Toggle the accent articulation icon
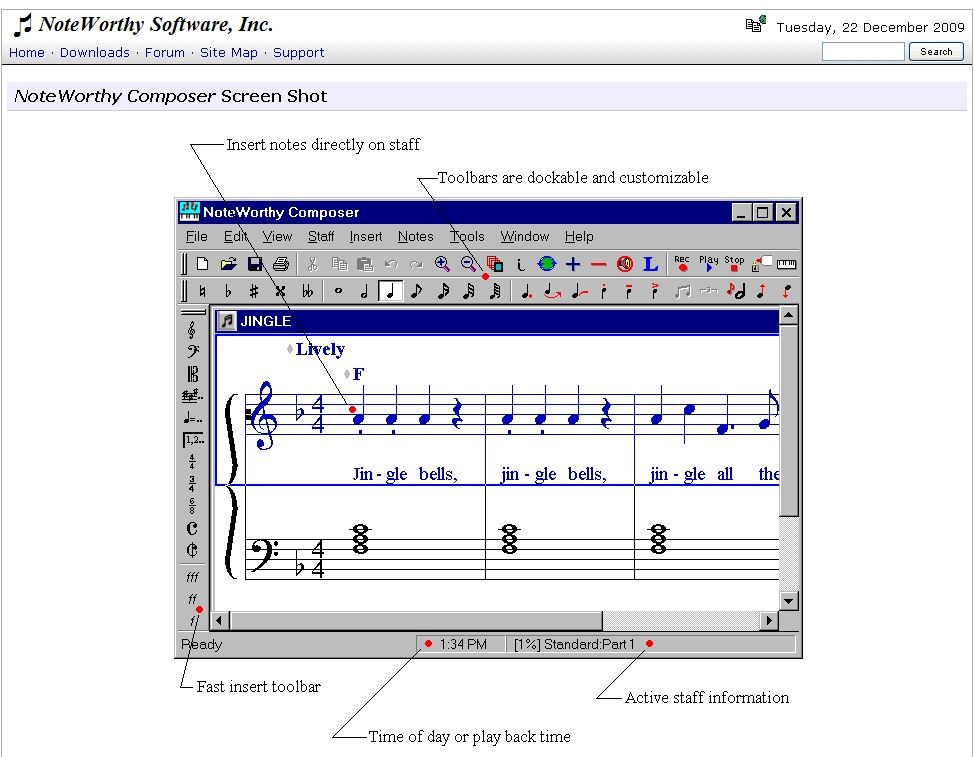 [x=655, y=291]
